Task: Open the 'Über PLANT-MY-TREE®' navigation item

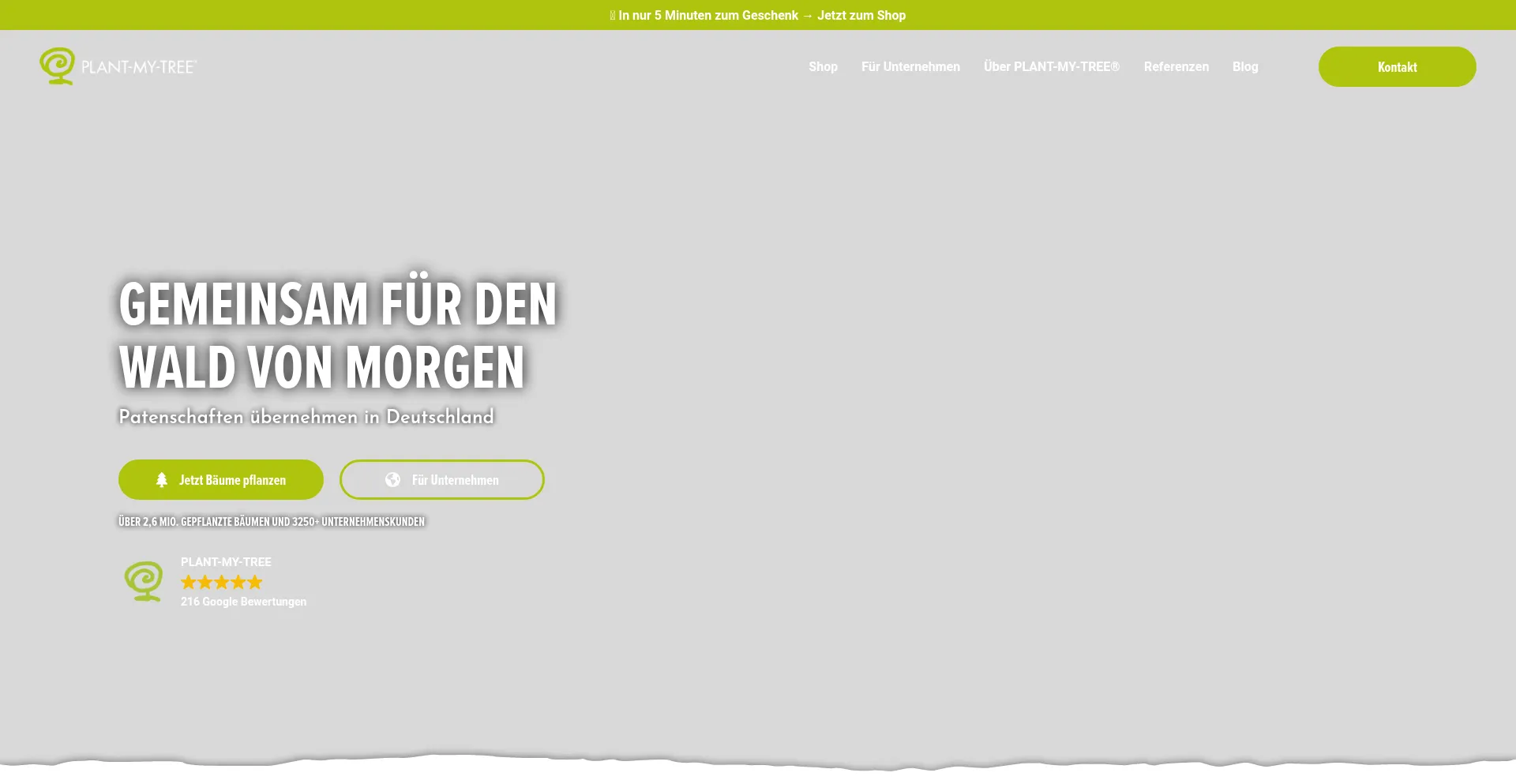Action: pyautogui.click(x=1051, y=66)
